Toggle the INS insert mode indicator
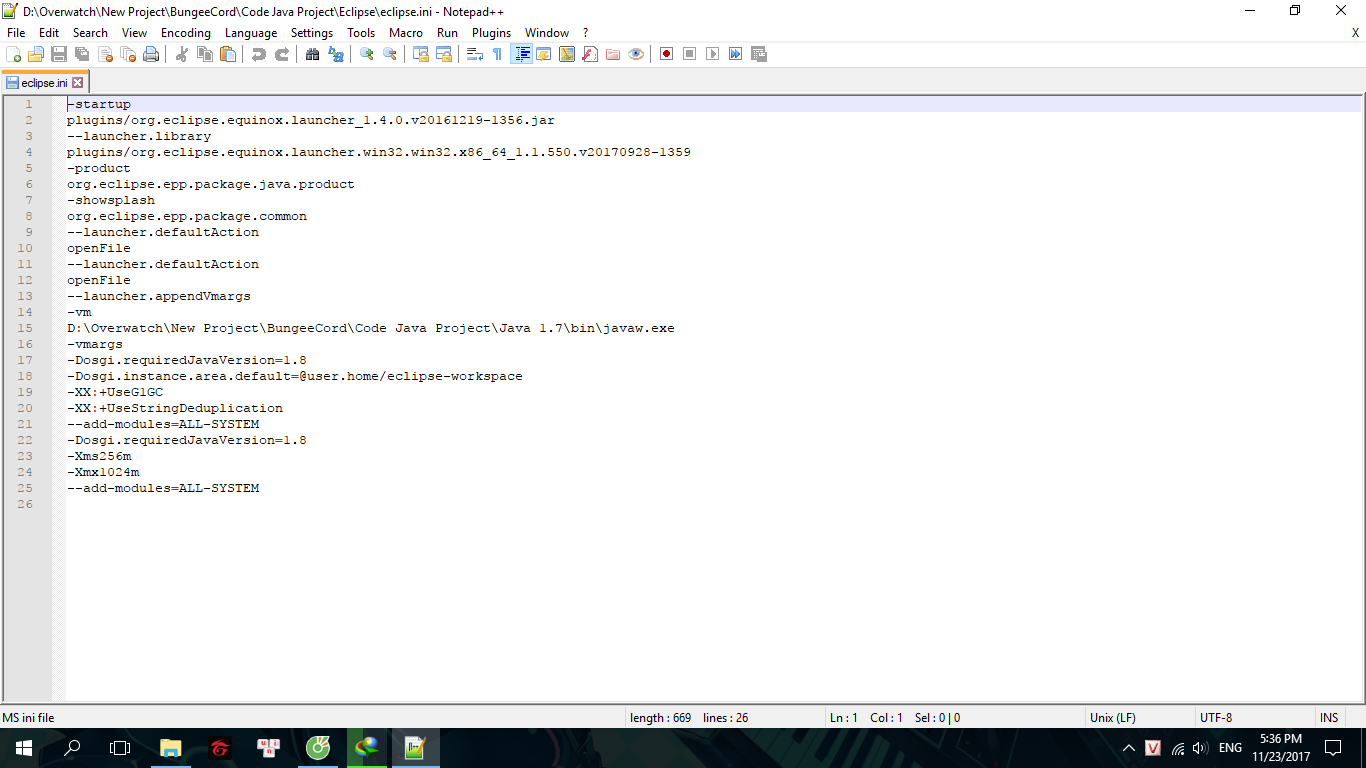This screenshot has width=1366, height=768. (x=1329, y=718)
